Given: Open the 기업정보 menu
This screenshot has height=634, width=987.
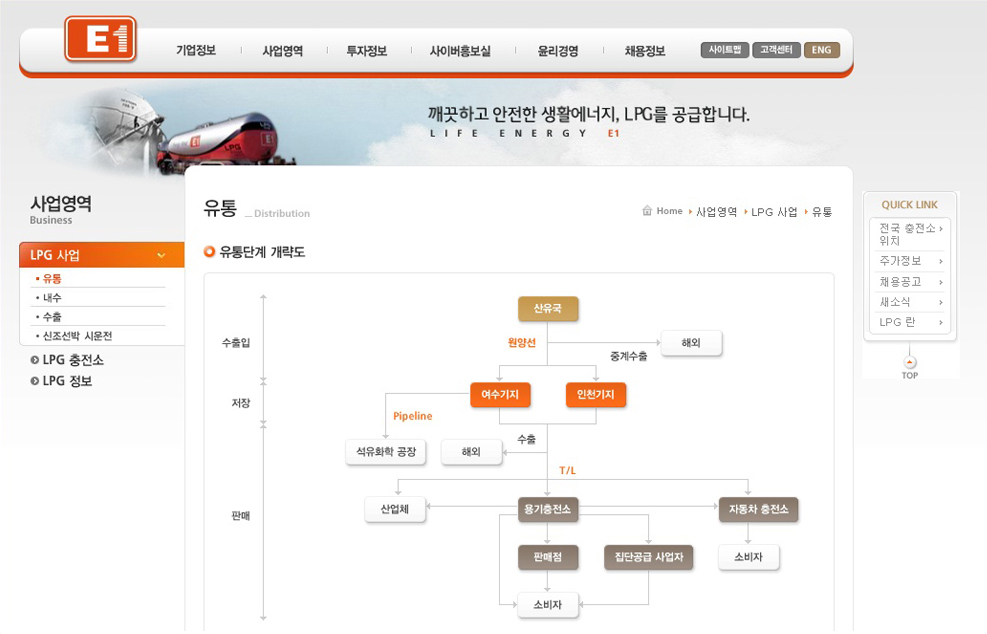Looking at the screenshot, I should click(196, 51).
